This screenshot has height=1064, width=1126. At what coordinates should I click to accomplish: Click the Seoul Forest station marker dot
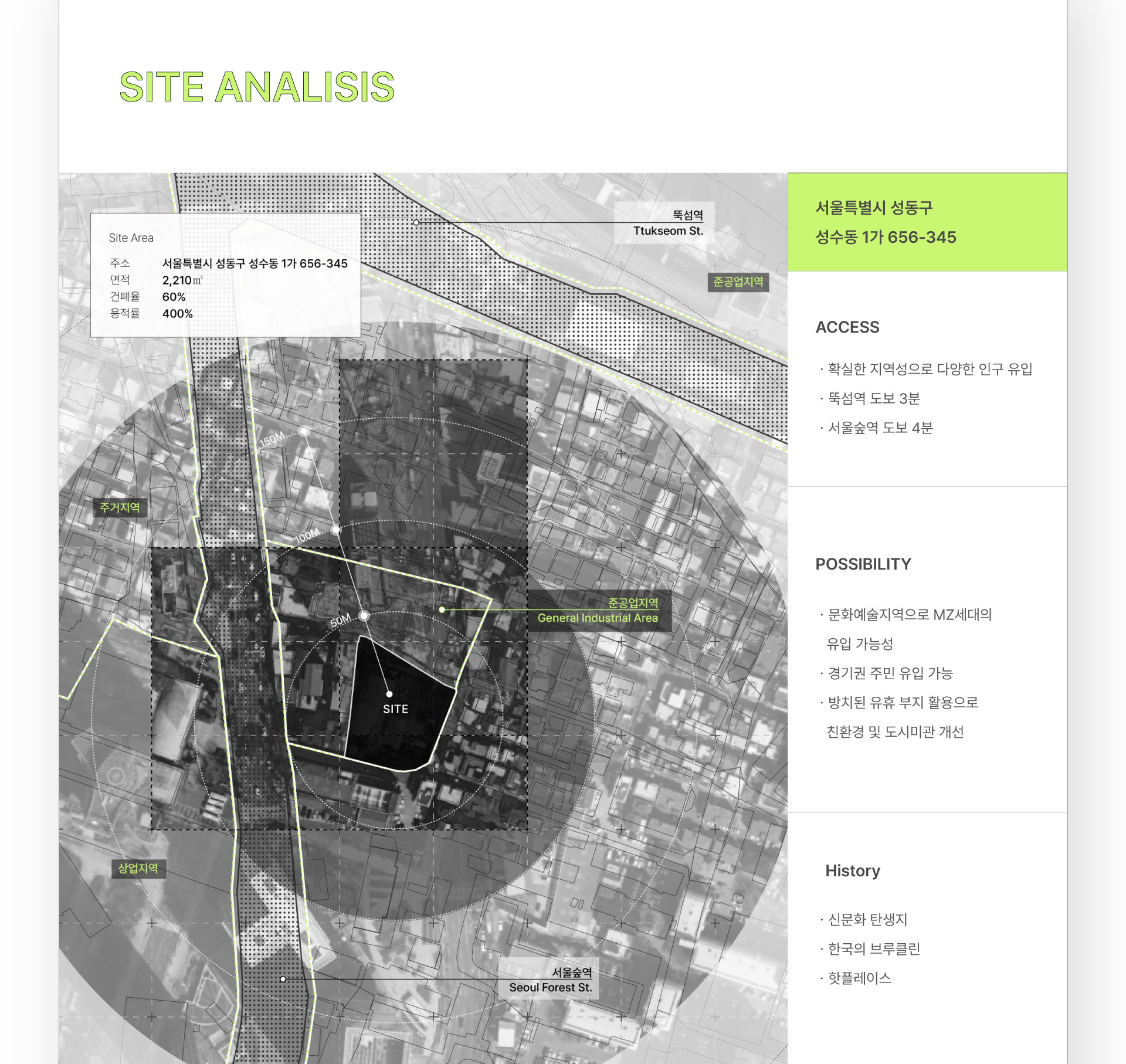pos(283,979)
